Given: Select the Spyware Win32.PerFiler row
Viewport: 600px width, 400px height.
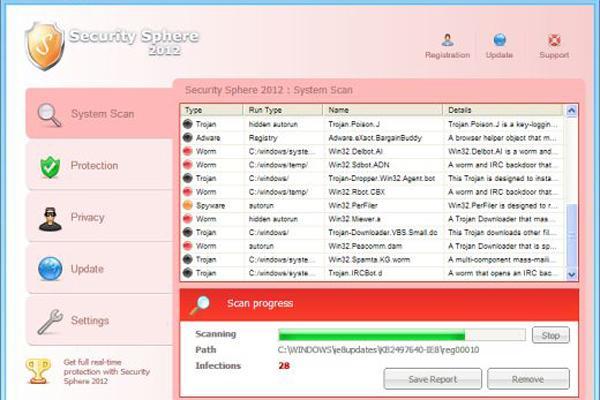Looking at the screenshot, I should point(372,206).
